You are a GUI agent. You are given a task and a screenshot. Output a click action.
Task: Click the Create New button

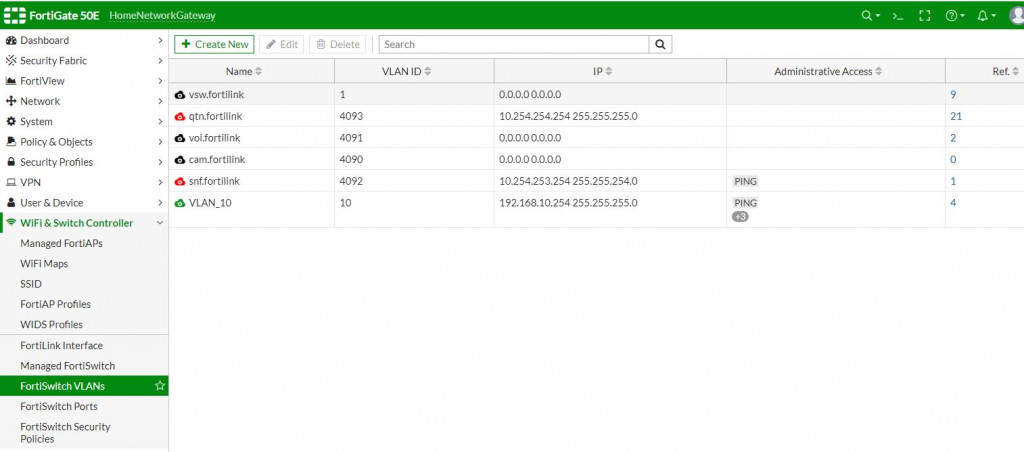214,44
